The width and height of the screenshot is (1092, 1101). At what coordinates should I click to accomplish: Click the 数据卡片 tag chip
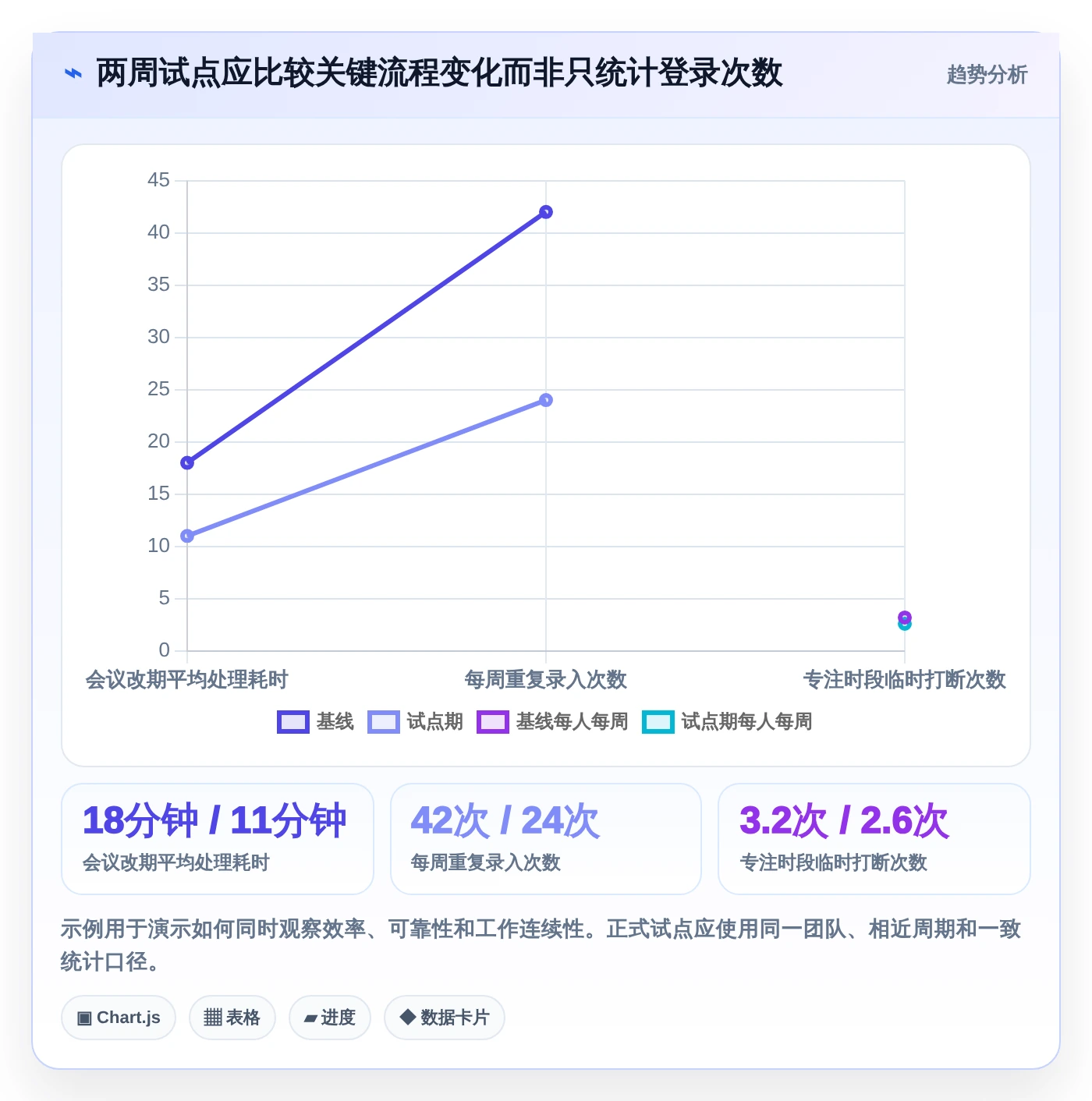tap(445, 1018)
